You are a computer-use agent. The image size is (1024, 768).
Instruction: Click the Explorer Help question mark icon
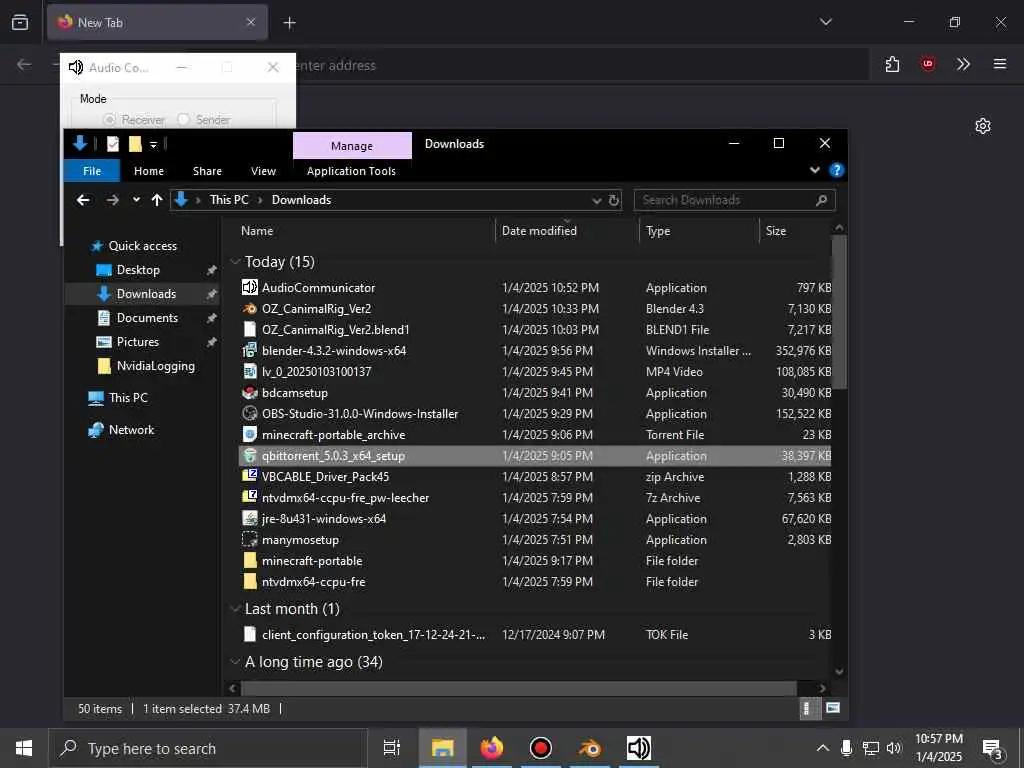point(837,170)
